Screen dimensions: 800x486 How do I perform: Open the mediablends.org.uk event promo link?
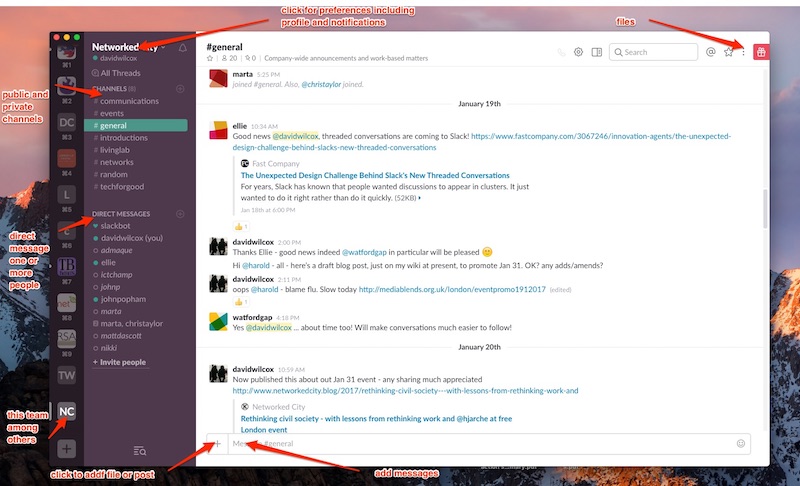[452, 289]
